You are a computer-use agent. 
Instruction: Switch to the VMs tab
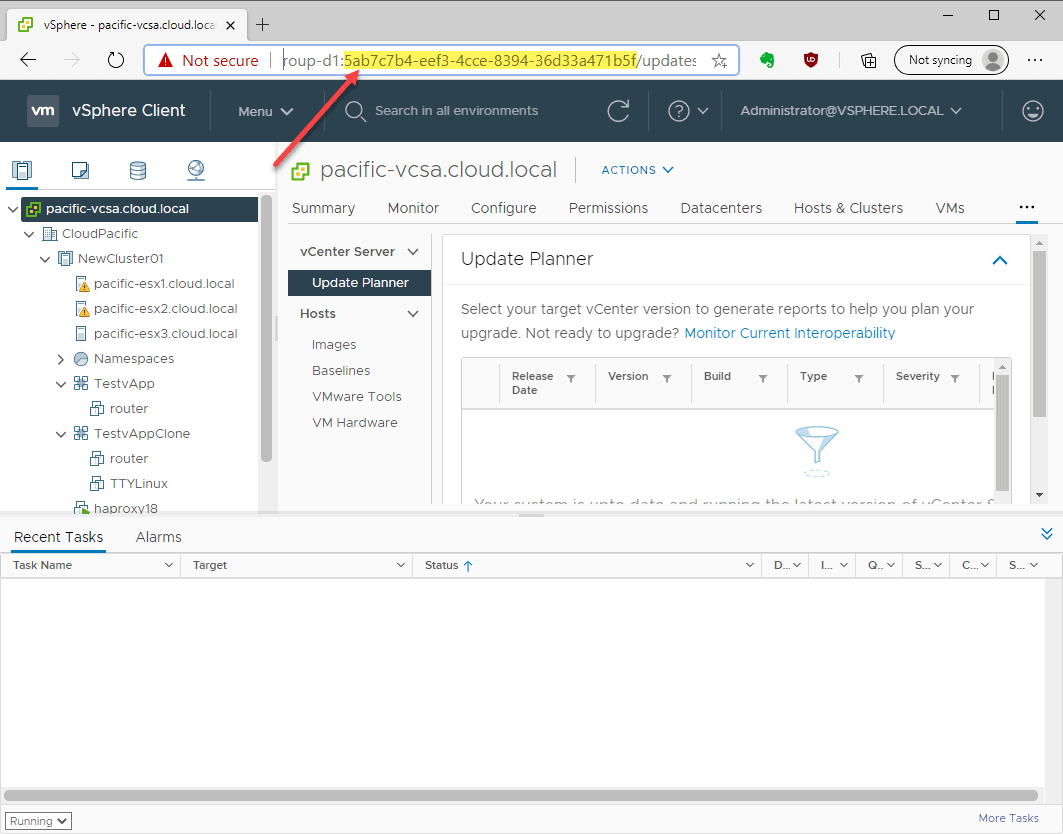pos(950,208)
